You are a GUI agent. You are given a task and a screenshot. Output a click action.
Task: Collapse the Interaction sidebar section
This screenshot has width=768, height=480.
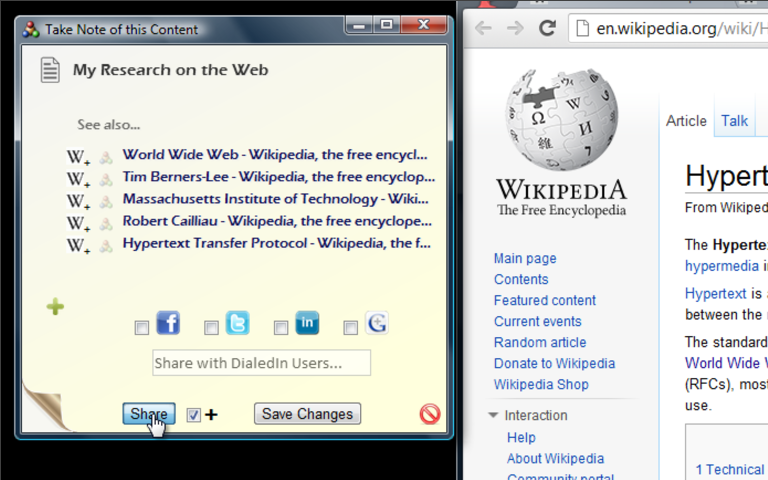493,415
